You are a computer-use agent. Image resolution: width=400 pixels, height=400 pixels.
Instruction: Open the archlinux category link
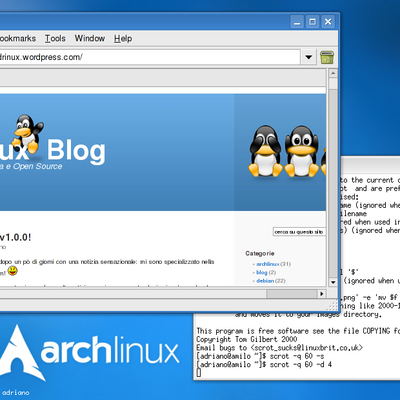pos(268,264)
